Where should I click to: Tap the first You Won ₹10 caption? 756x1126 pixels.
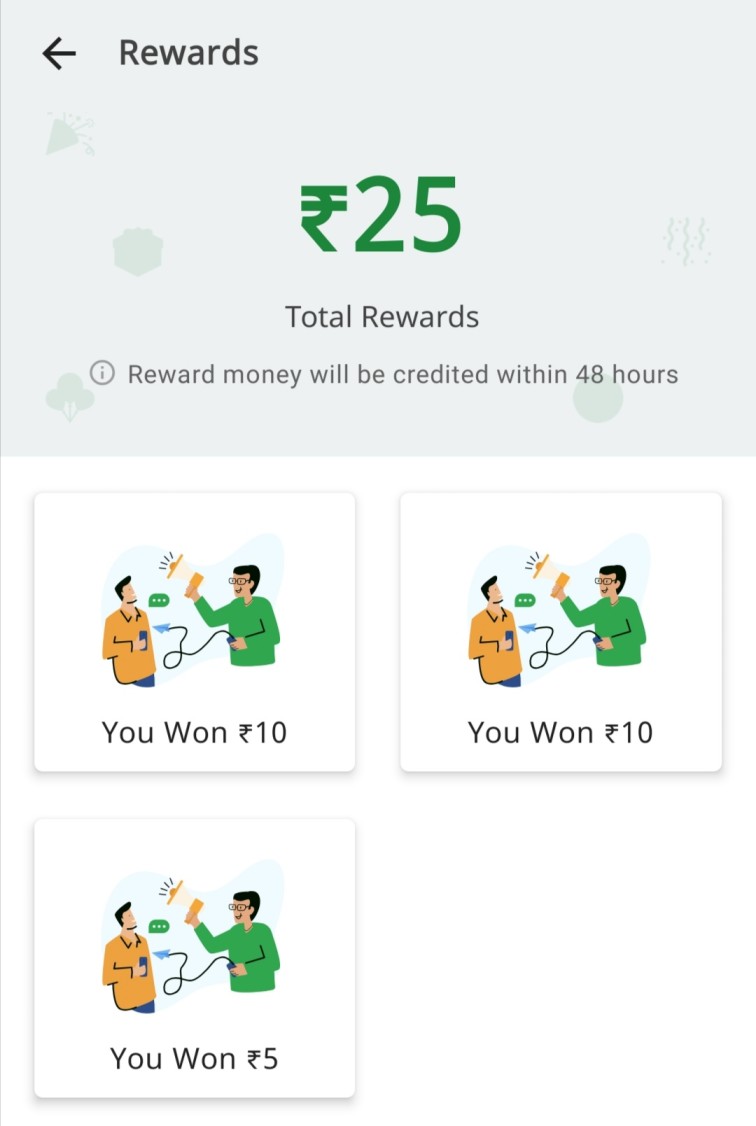[x=194, y=732]
